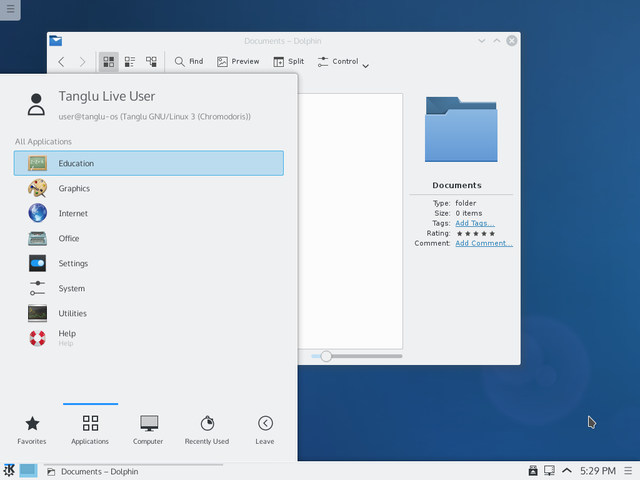640x480 pixels.
Task: Open the desktop toolbox menu button
Action: pos(10,9)
